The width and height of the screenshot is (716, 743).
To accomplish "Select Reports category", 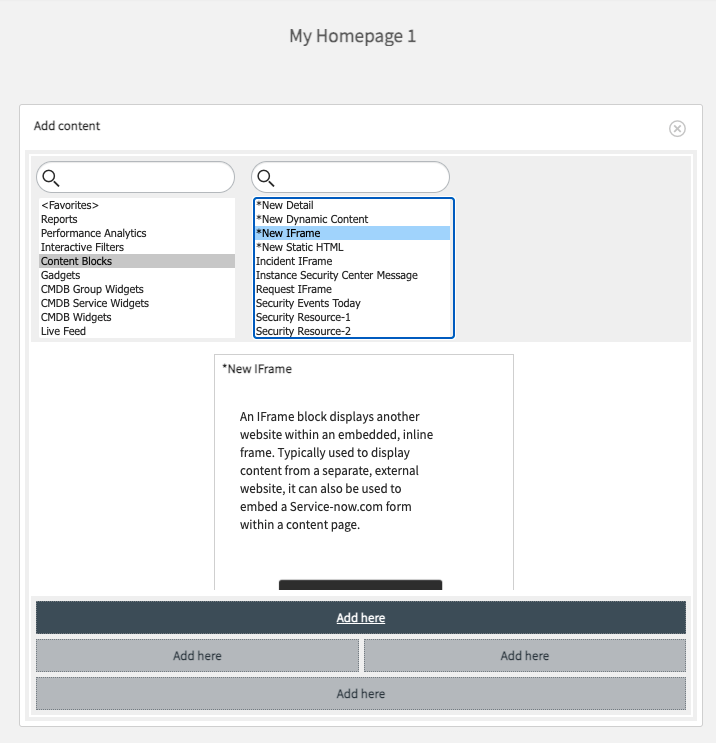I will [x=59, y=219].
